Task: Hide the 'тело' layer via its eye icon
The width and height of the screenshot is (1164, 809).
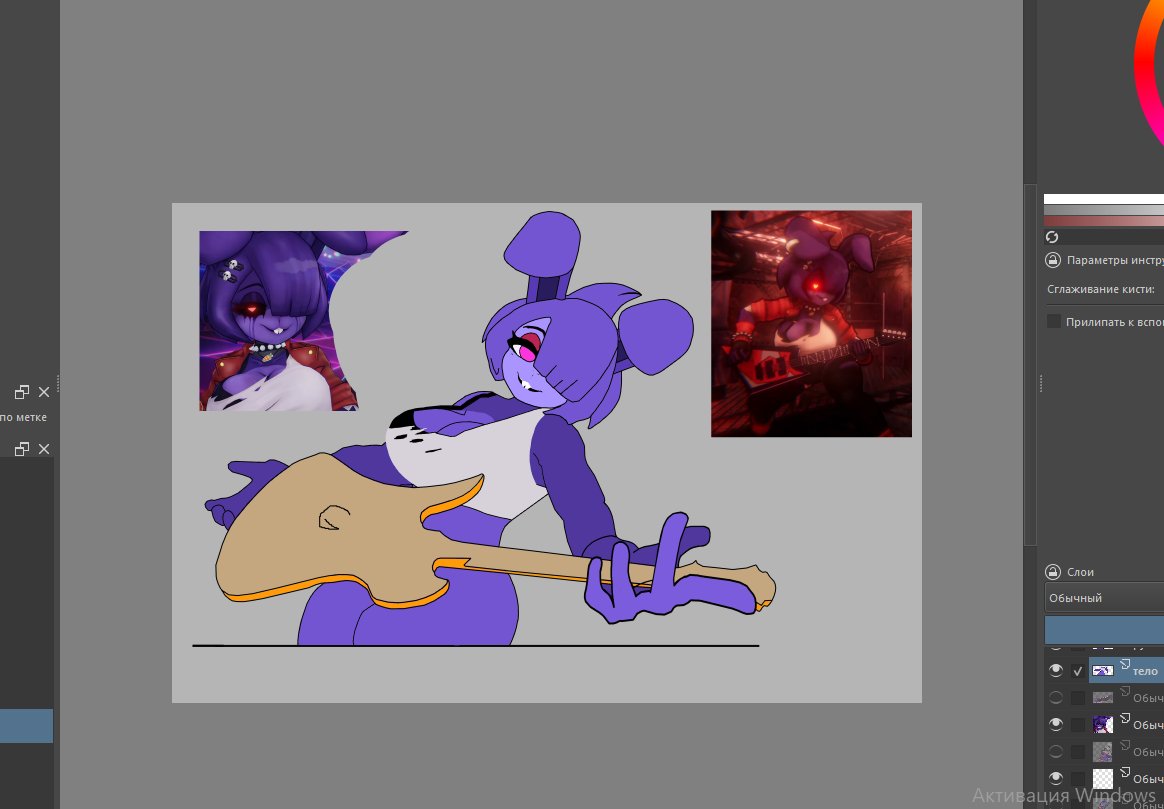Action: (x=1056, y=671)
